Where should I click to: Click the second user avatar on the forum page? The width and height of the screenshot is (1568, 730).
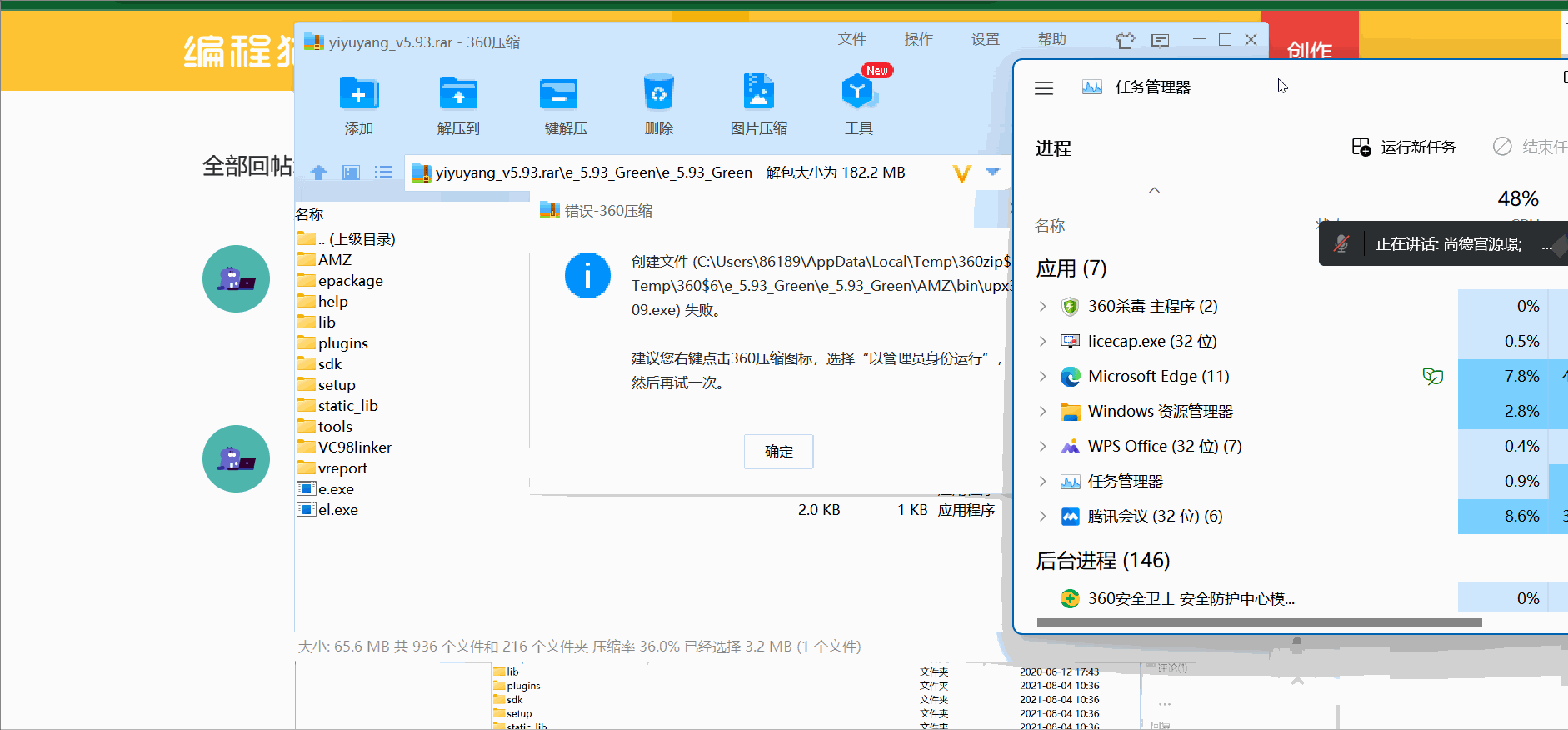tap(236, 458)
